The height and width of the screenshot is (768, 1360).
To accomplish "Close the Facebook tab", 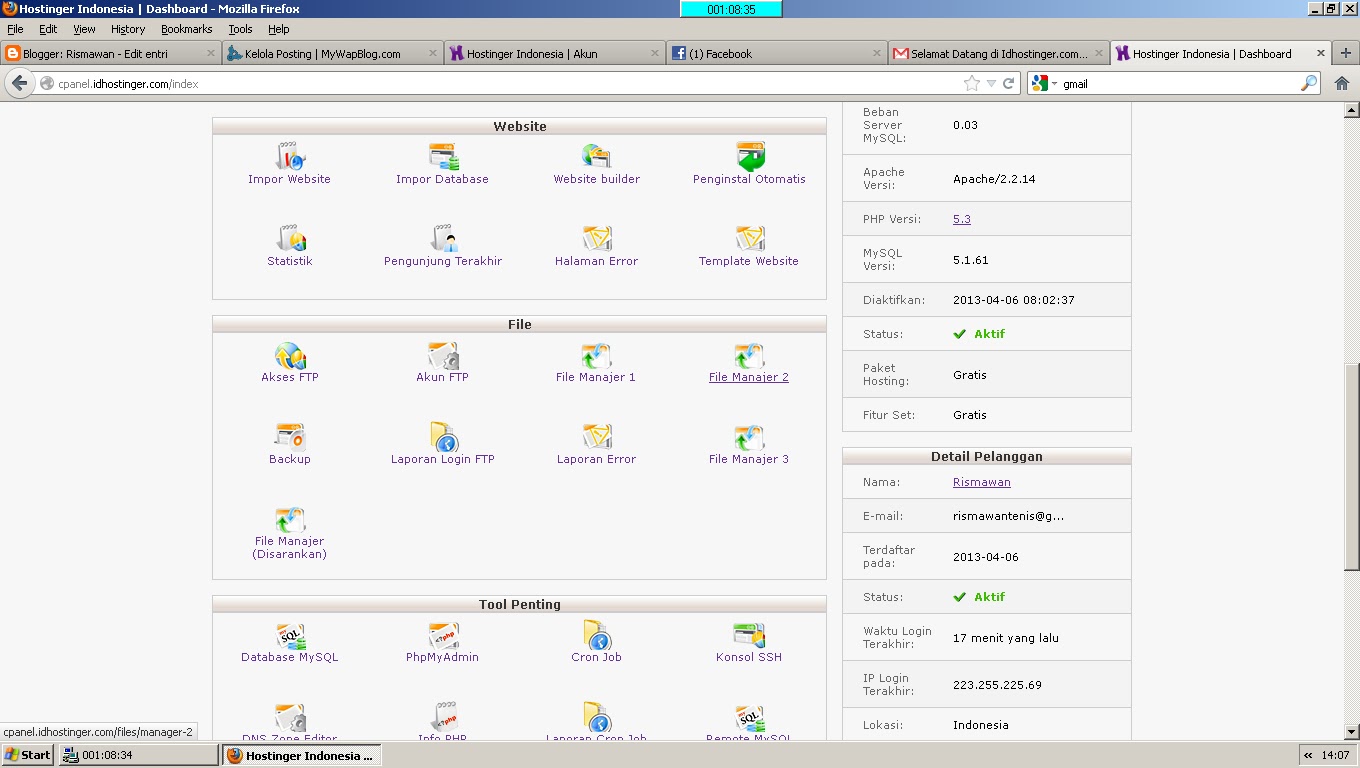I will click(875, 54).
